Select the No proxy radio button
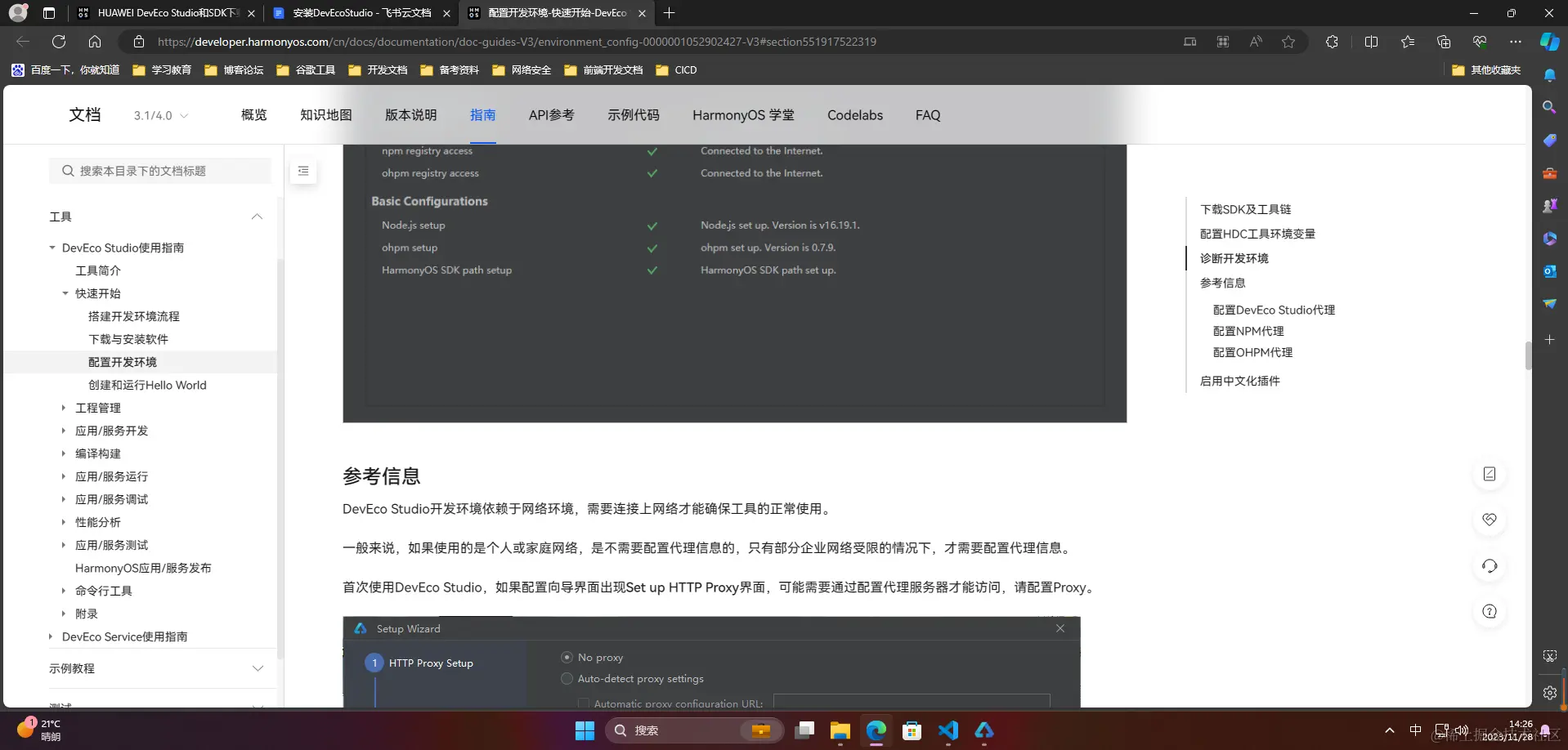 coord(566,656)
